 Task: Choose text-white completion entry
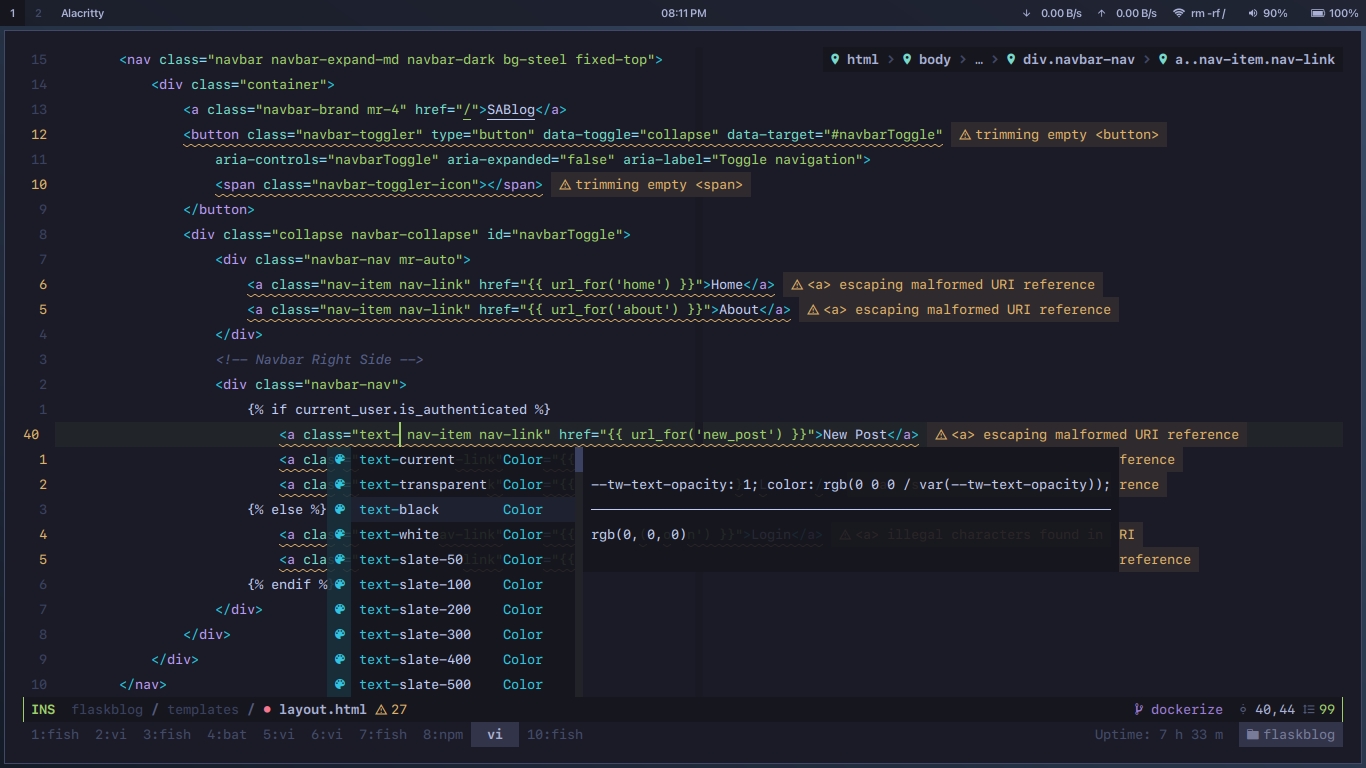click(451, 534)
